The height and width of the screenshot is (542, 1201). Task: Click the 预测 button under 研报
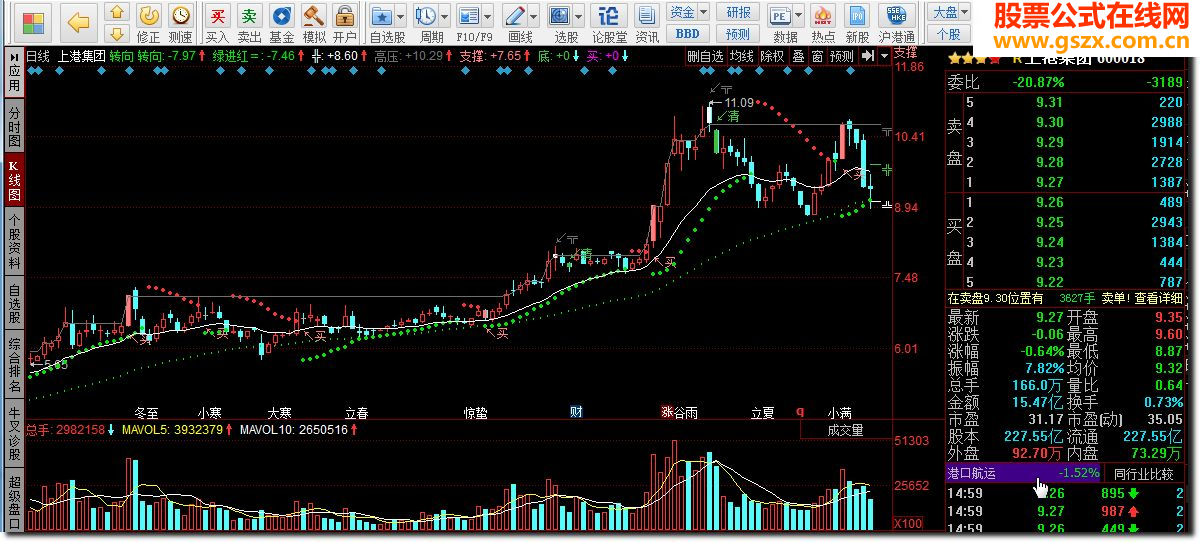pyautogui.click(x=738, y=34)
